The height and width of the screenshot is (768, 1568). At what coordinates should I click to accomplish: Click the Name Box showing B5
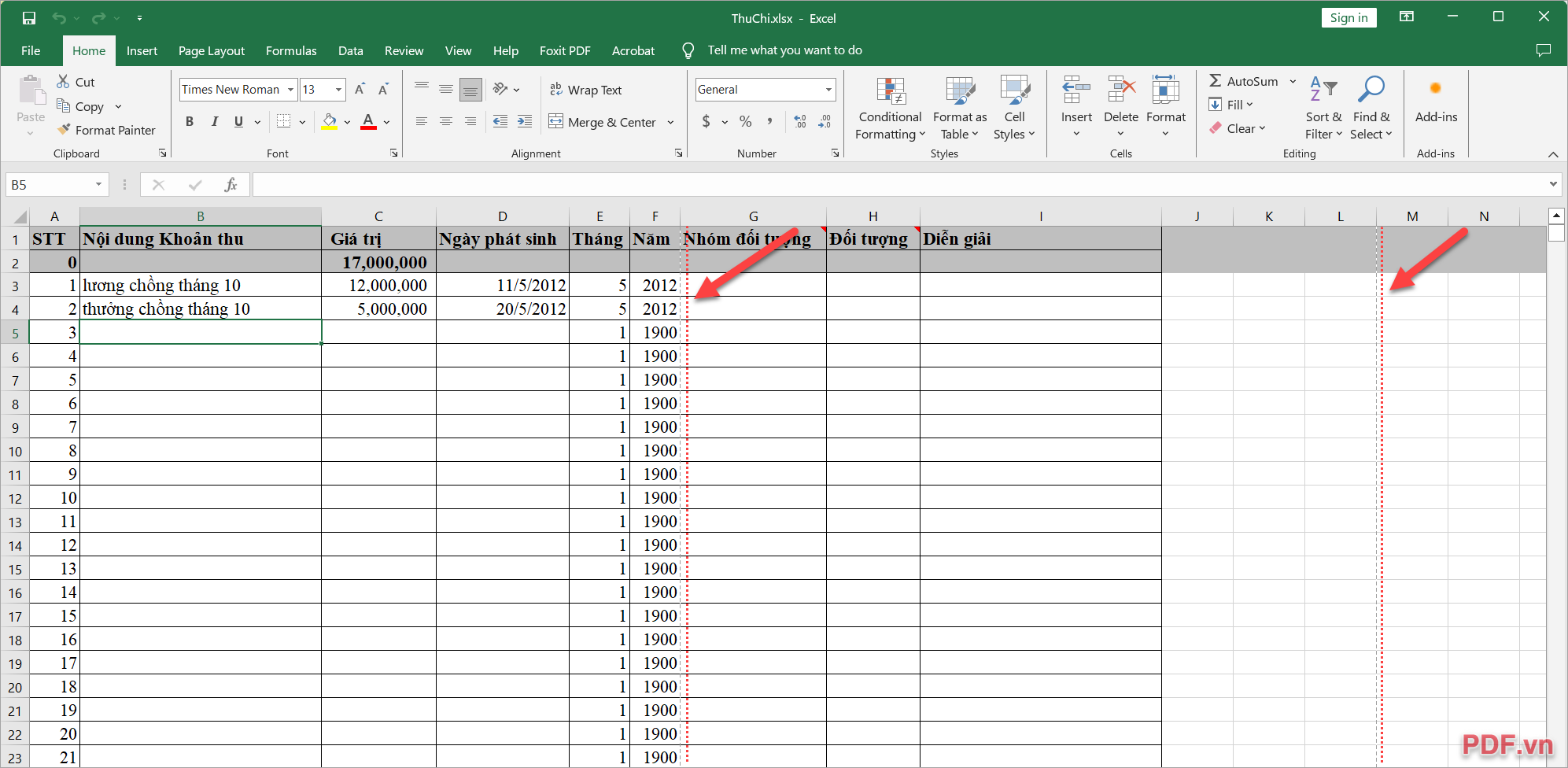point(48,185)
